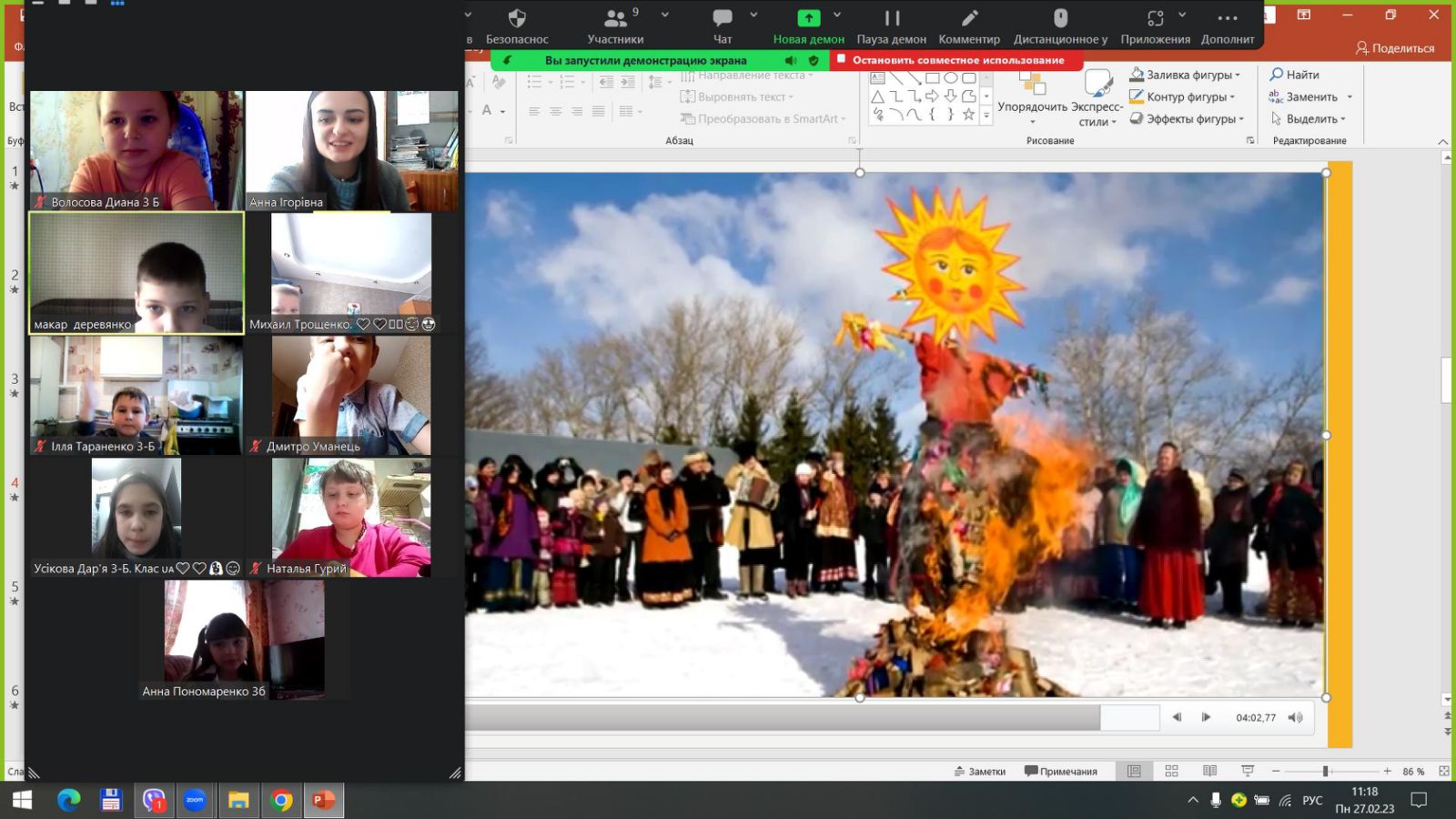Select the oval shape in shapes gallery

point(950,78)
